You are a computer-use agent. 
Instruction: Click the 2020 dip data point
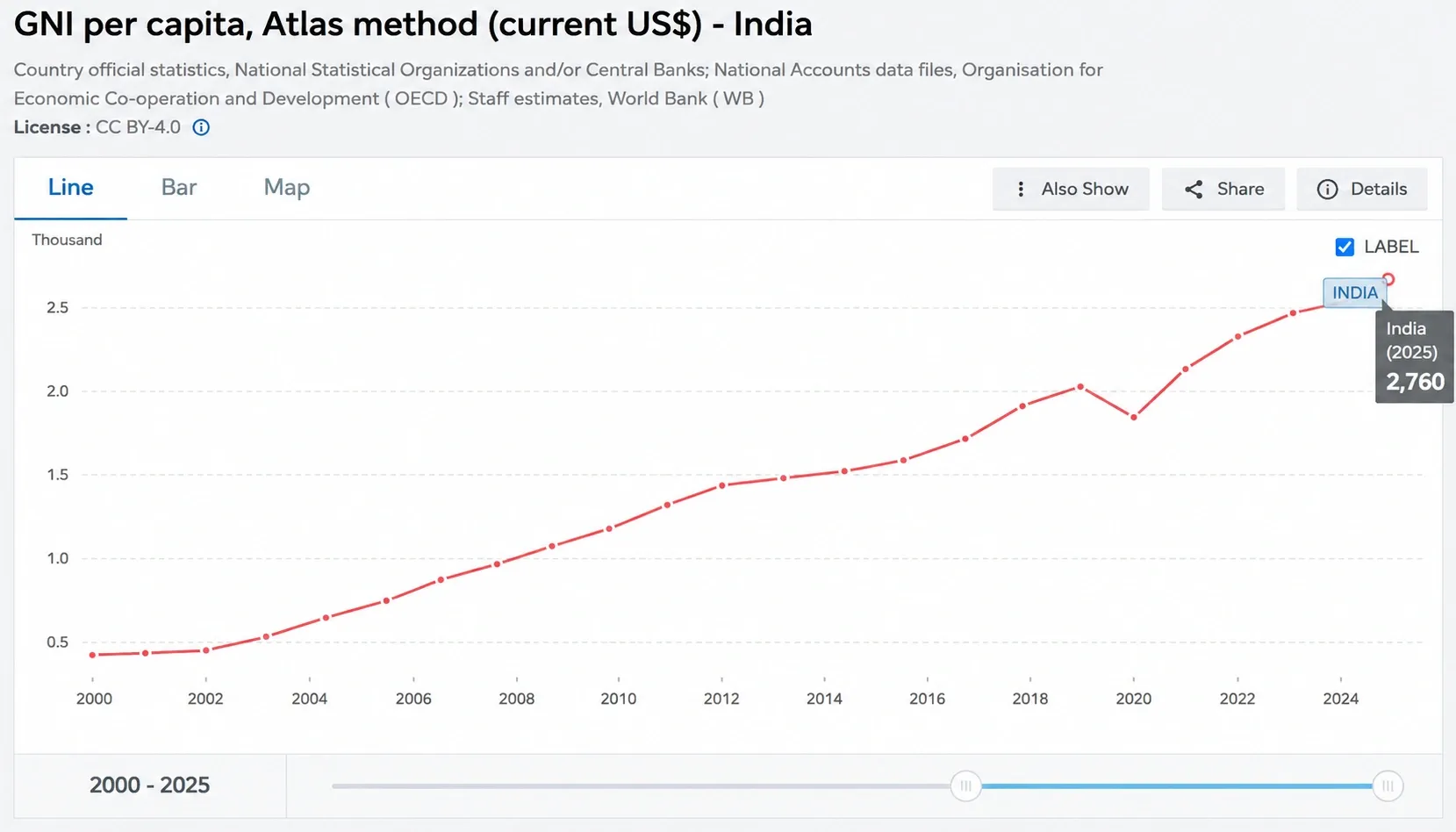pos(1134,417)
